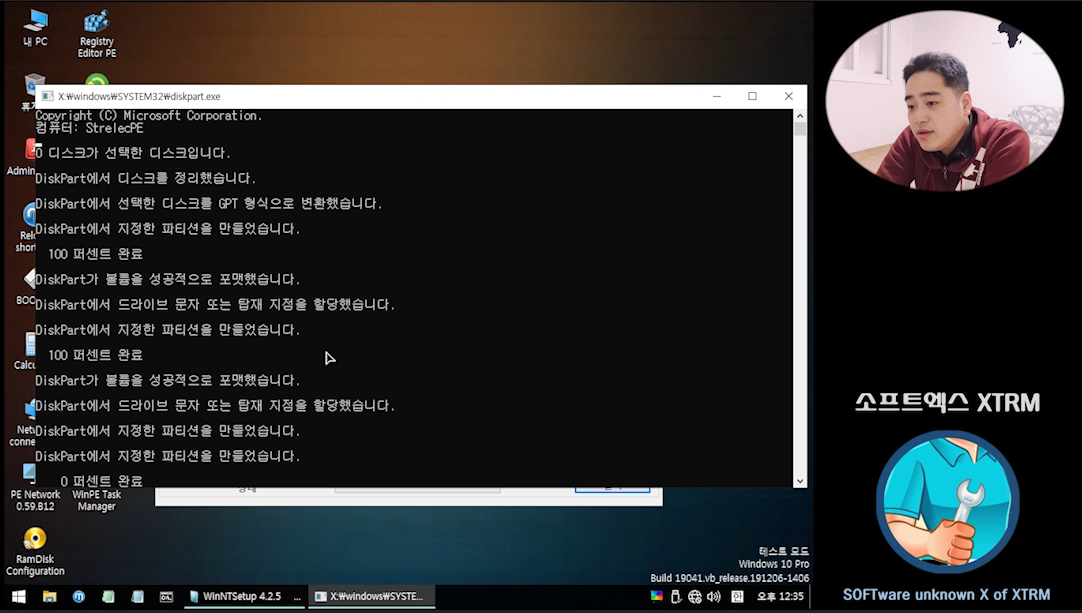Viewport: 1082px width, 613px height.
Task: Open the PE Network 0.59.B12 shortcut
Action: [x=35, y=487]
